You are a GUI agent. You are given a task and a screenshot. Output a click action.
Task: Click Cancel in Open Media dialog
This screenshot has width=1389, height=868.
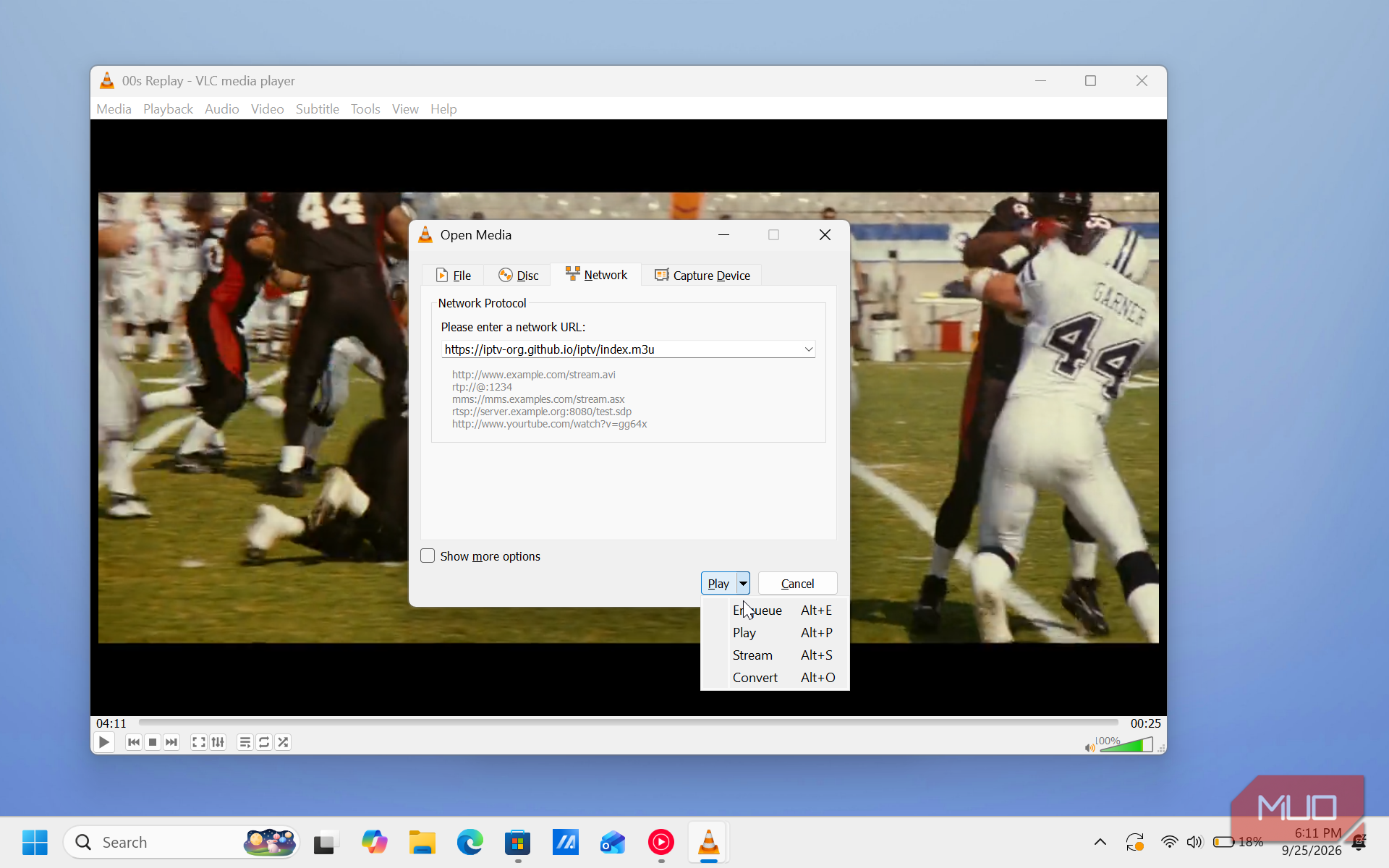click(x=797, y=584)
